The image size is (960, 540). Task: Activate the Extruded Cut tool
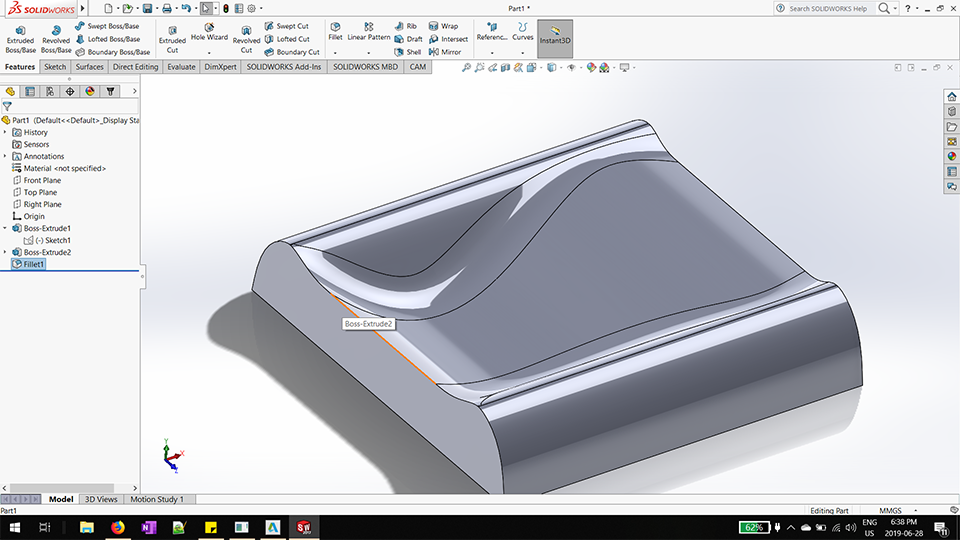172,39
